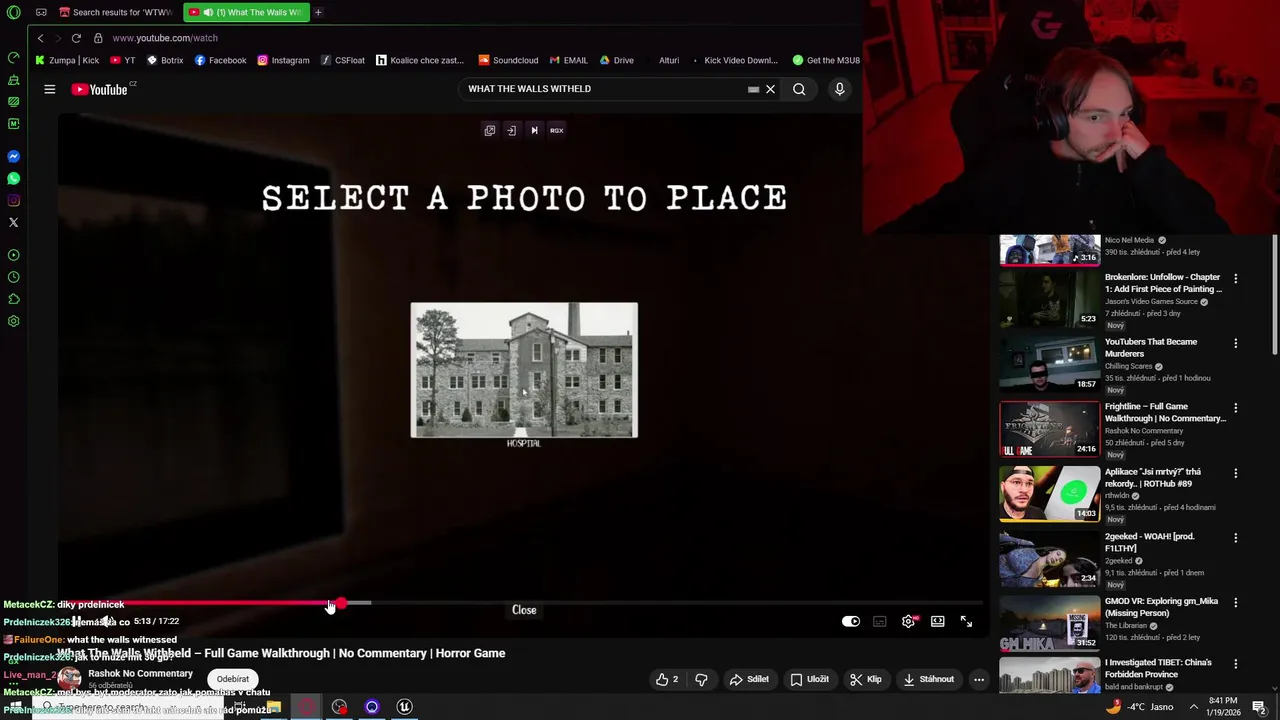
Task: Select the What The Walls Withheld tab
Action: coord(246,12)
